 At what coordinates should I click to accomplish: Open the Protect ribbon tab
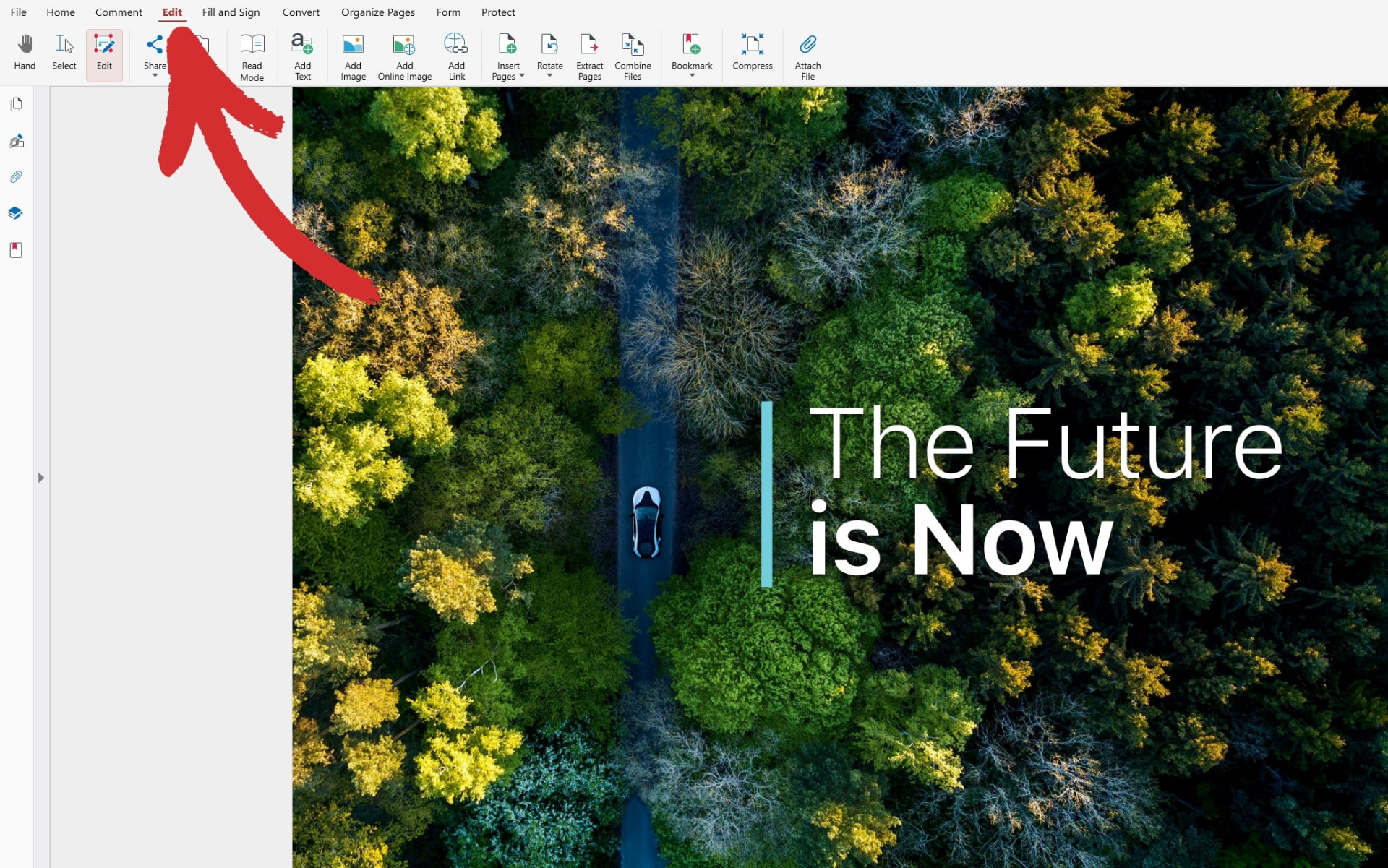(x=498, y=12)
